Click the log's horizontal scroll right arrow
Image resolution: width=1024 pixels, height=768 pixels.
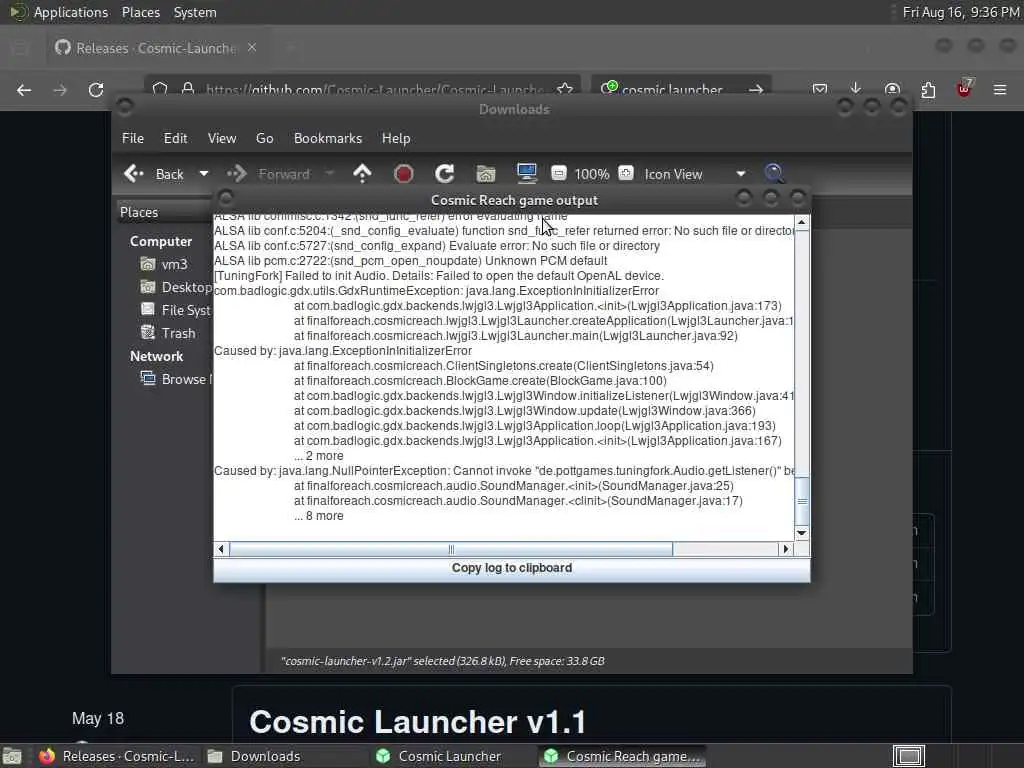(x=786, y=549)
